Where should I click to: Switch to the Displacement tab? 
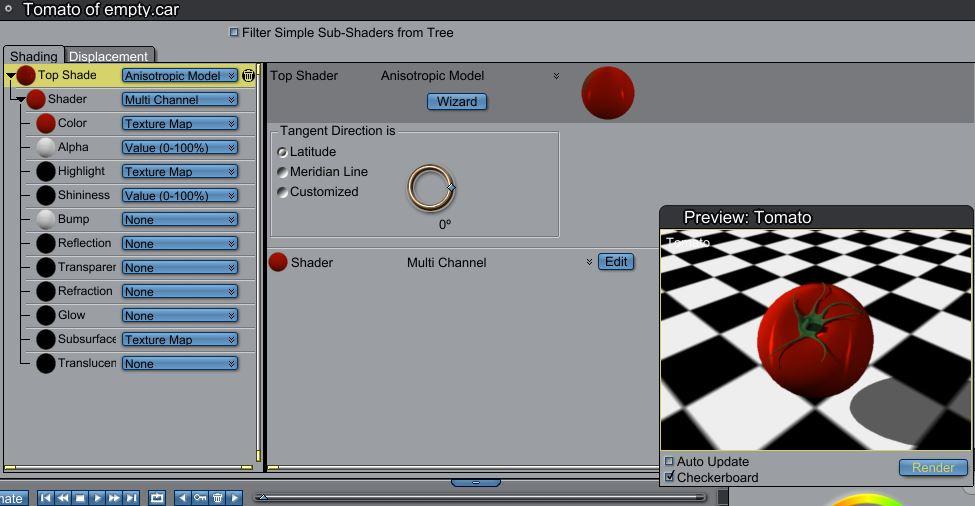coord(108,56)
